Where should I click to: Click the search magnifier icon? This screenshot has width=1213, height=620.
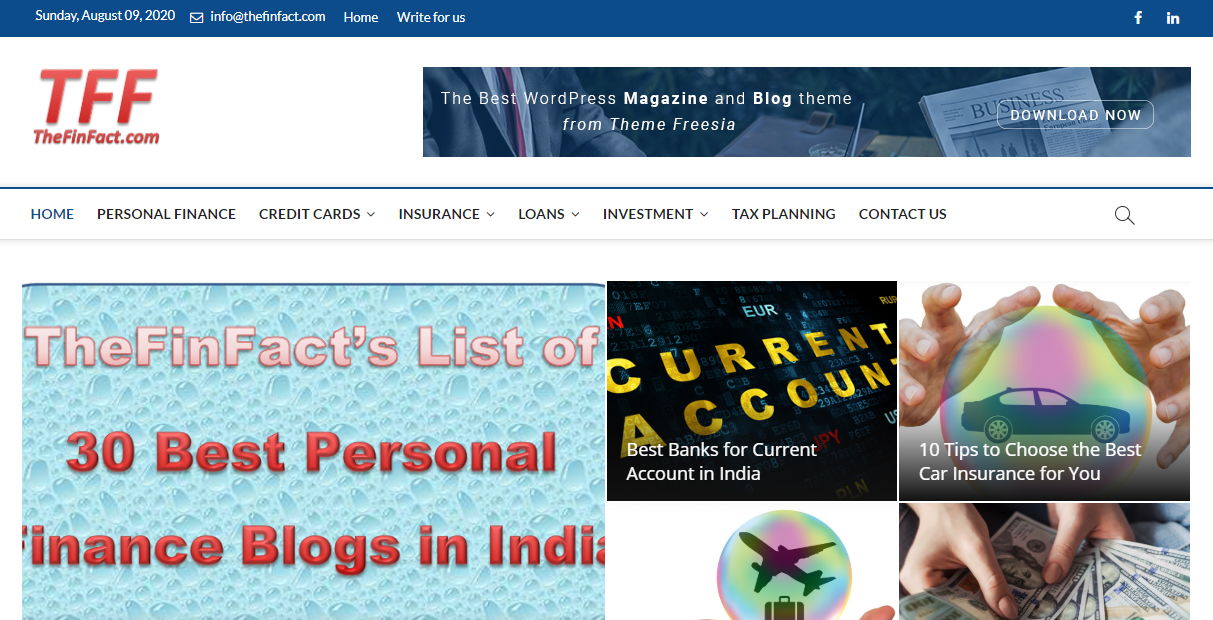coord(1124,215)
